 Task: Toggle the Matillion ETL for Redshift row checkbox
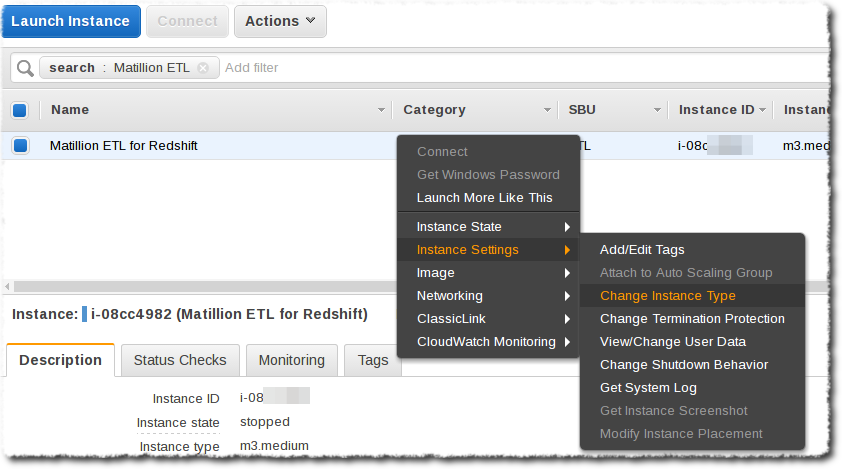tap(20, 146)
